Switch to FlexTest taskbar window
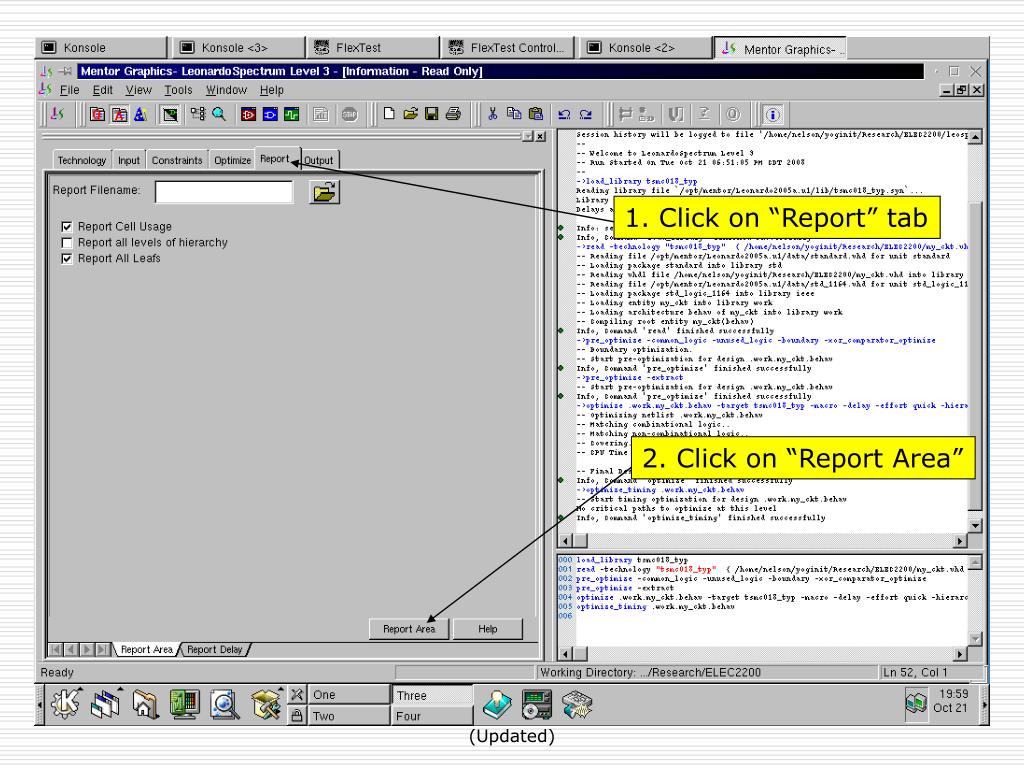Viewport: 1024px width, 768px height. (375, 48)
